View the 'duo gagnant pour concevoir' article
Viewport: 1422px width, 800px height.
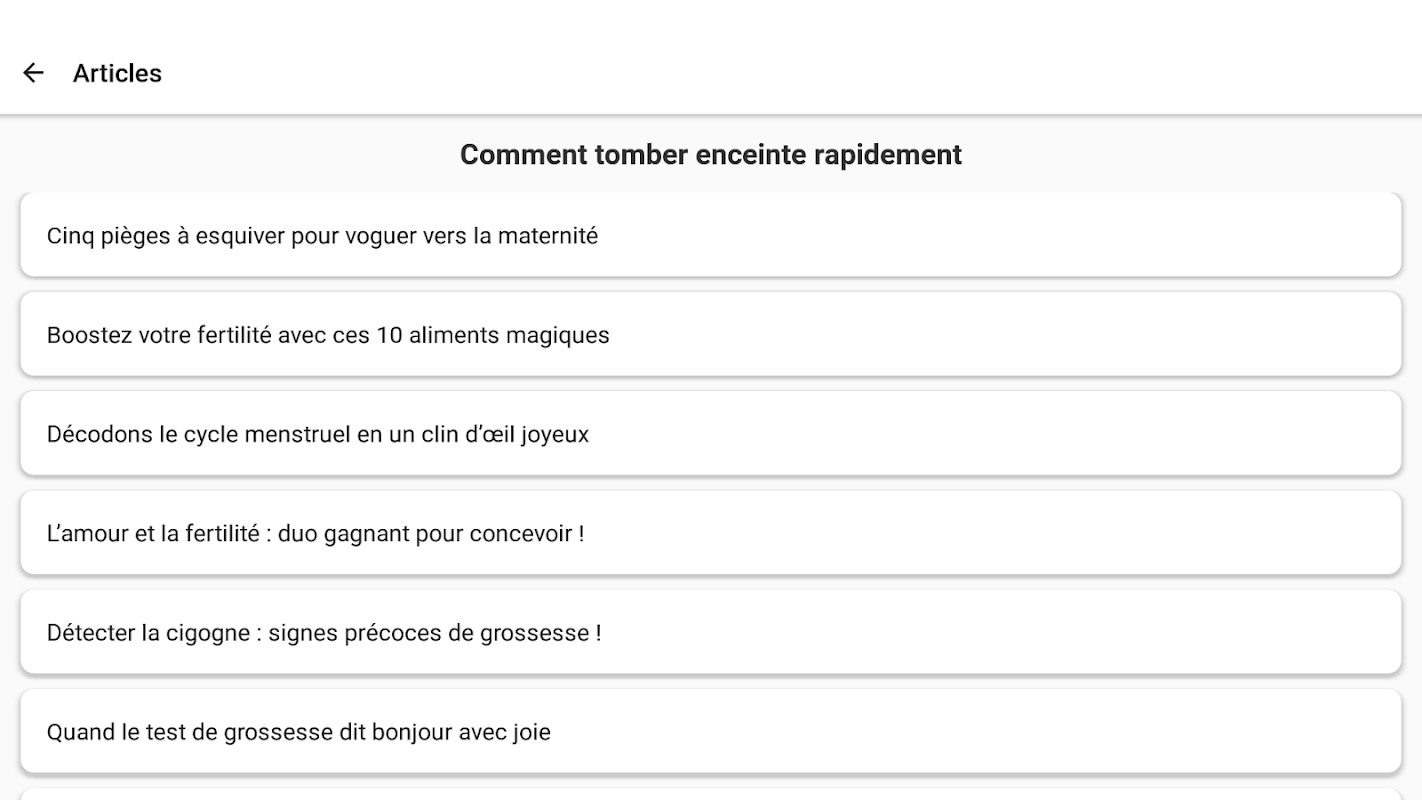click(x=316, y=533)
